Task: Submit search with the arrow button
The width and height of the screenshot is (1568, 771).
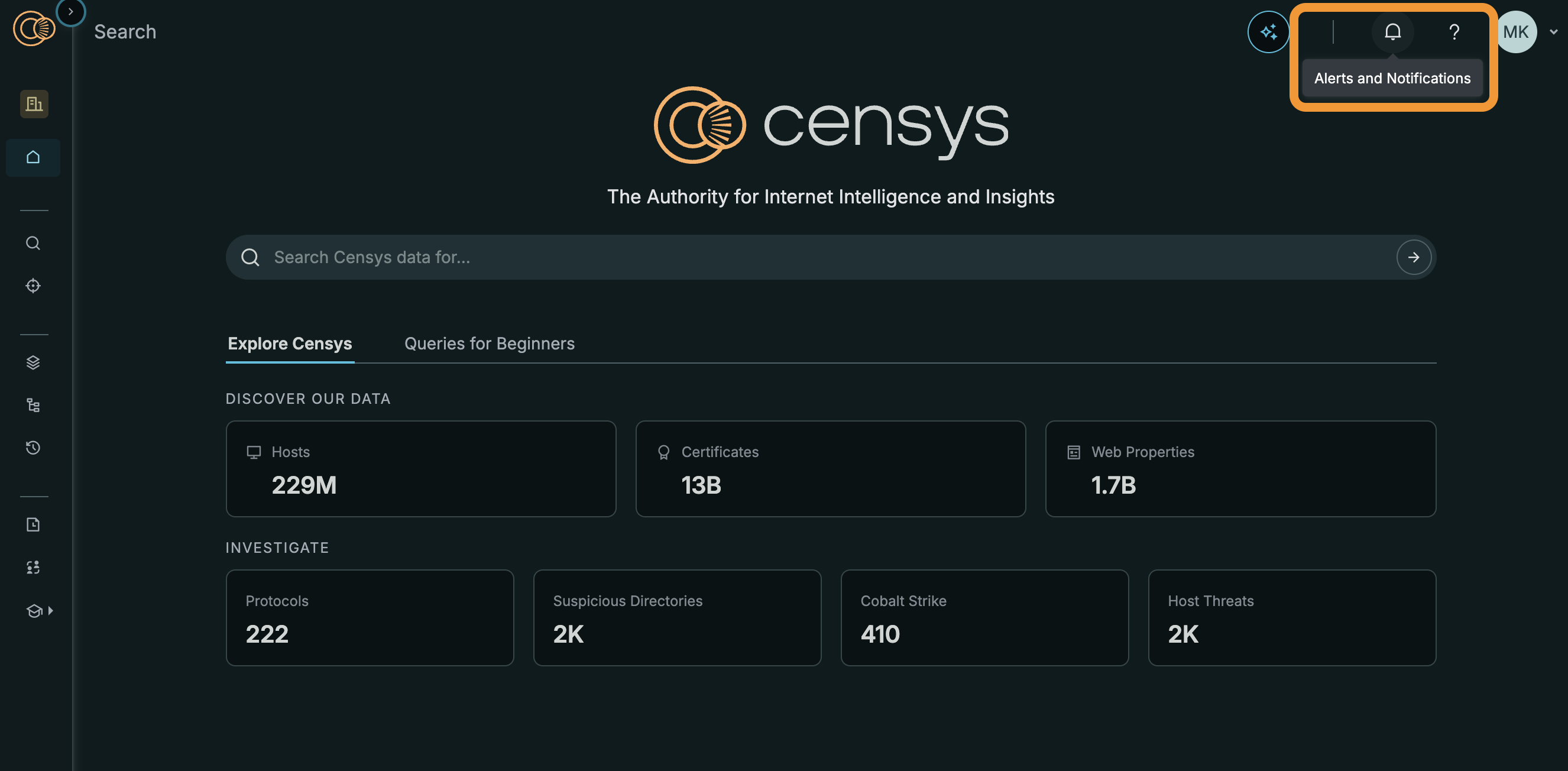Action: click(1413, 257)
